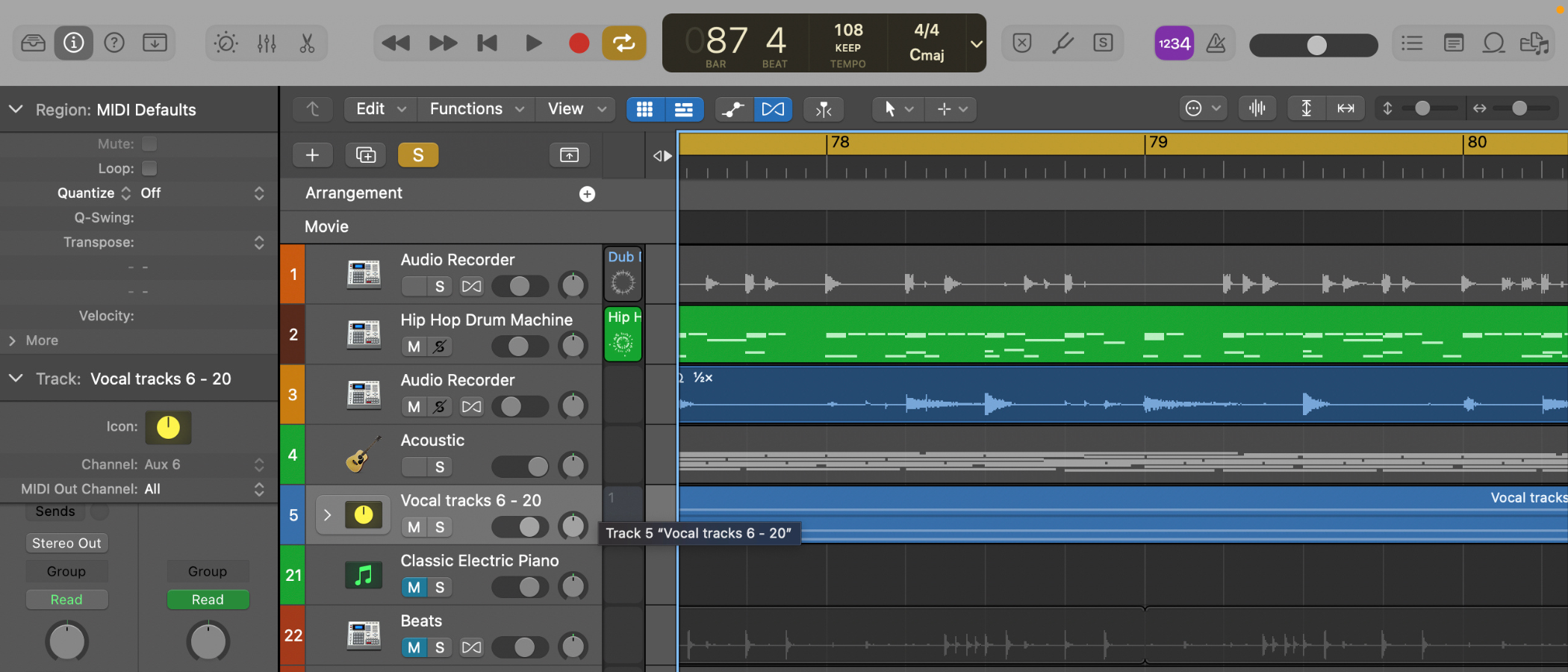The width and height of the screenshot is (1568, 672).
Task: Add arrangement marker with plus icon
Action: pos(588,194)
